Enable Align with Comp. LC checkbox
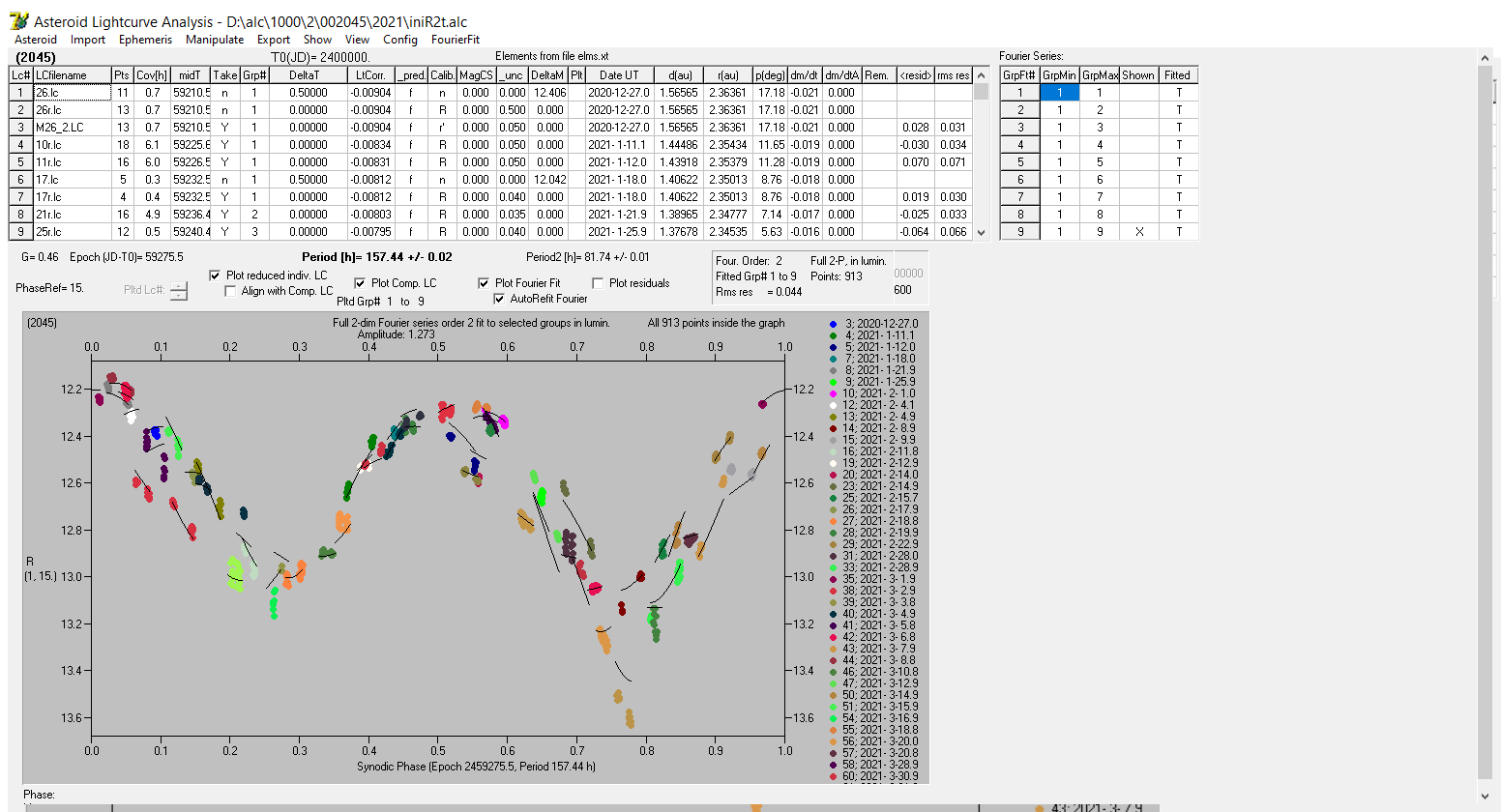This screenshot has width=1501, height=812. (x=230, y=291)
